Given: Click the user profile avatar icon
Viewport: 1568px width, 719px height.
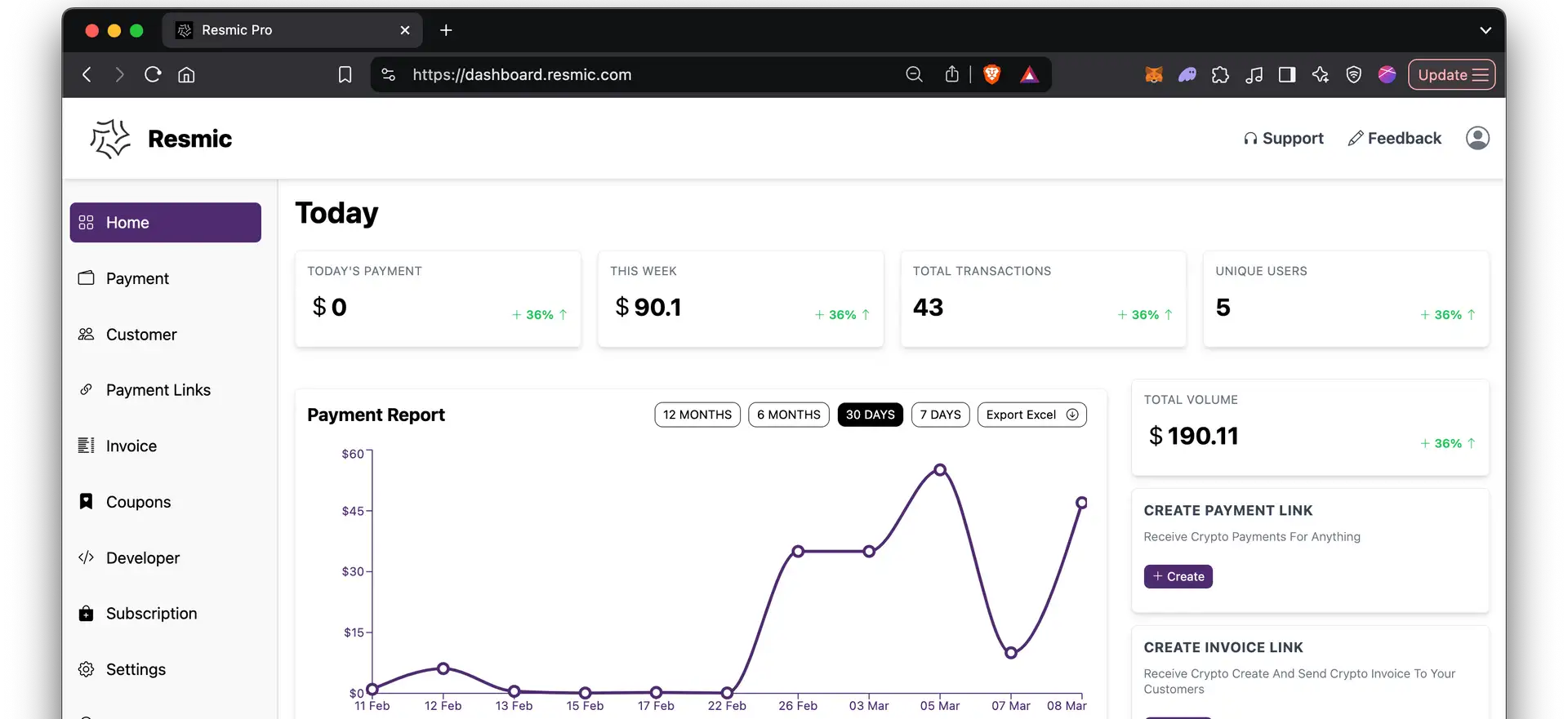Looking at the screenshot, I should (1477, 138).
